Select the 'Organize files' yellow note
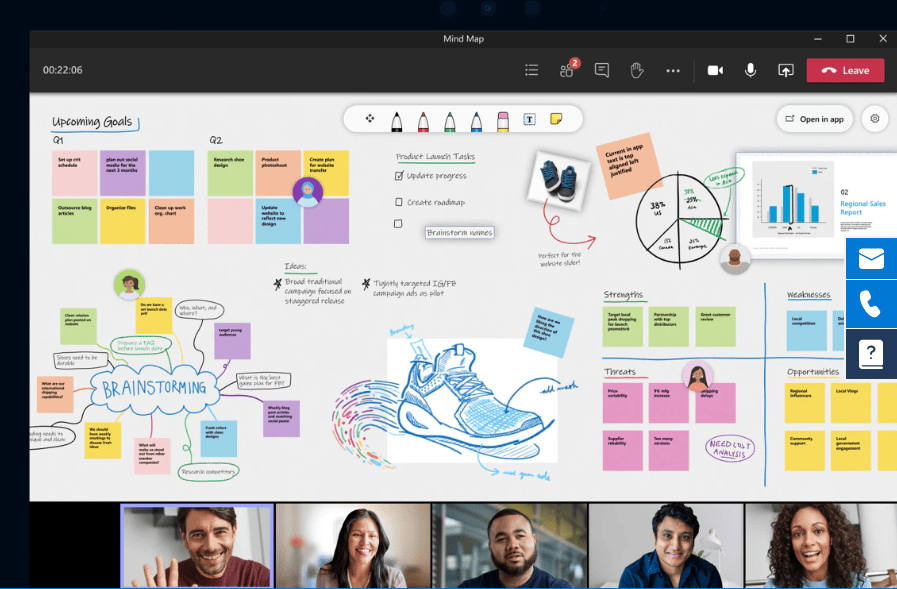The width and height of the screenshot is (897, 589). [x=122, y=221]
